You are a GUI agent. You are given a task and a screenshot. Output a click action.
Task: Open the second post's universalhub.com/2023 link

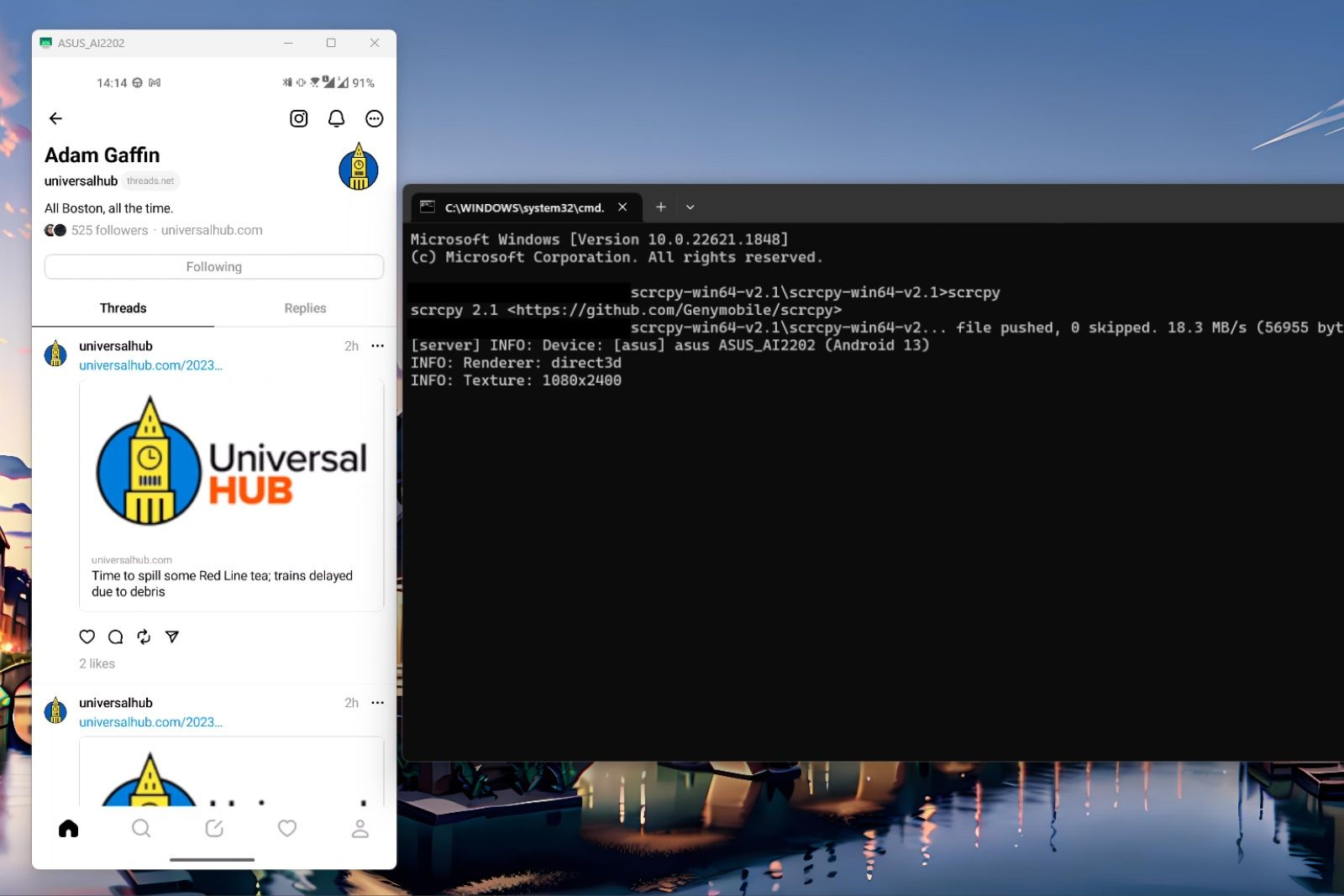[150, 722]
